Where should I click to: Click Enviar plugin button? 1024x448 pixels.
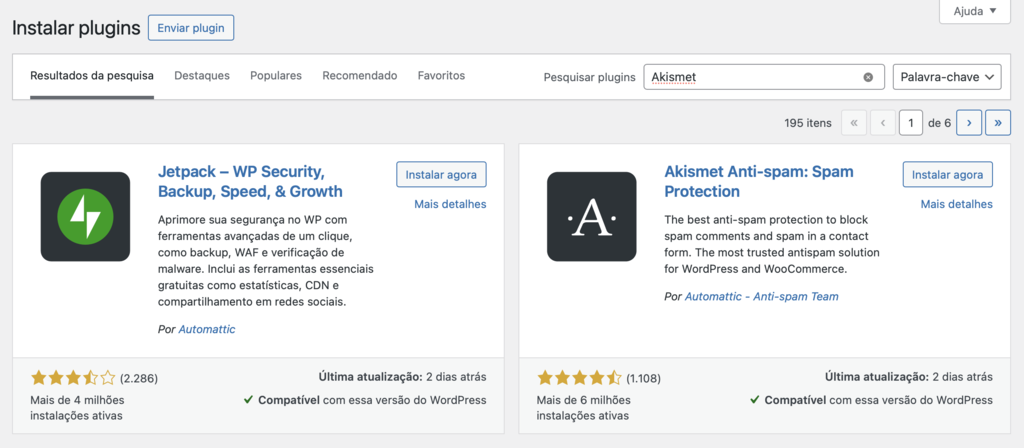(x=191, y=28)
